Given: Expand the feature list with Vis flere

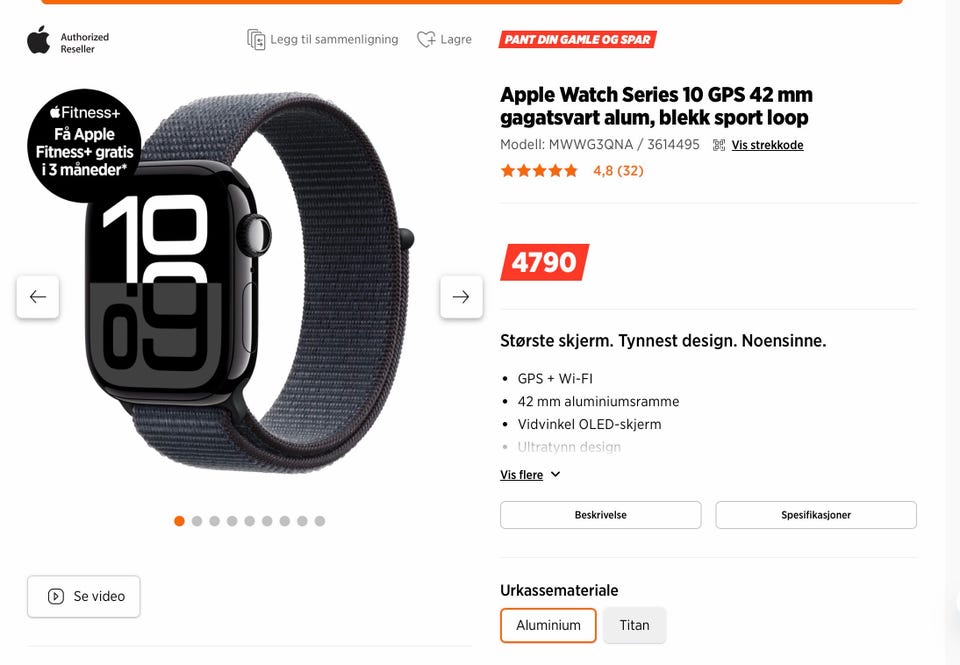Looking at the screenshot, I should coord(522,475).
